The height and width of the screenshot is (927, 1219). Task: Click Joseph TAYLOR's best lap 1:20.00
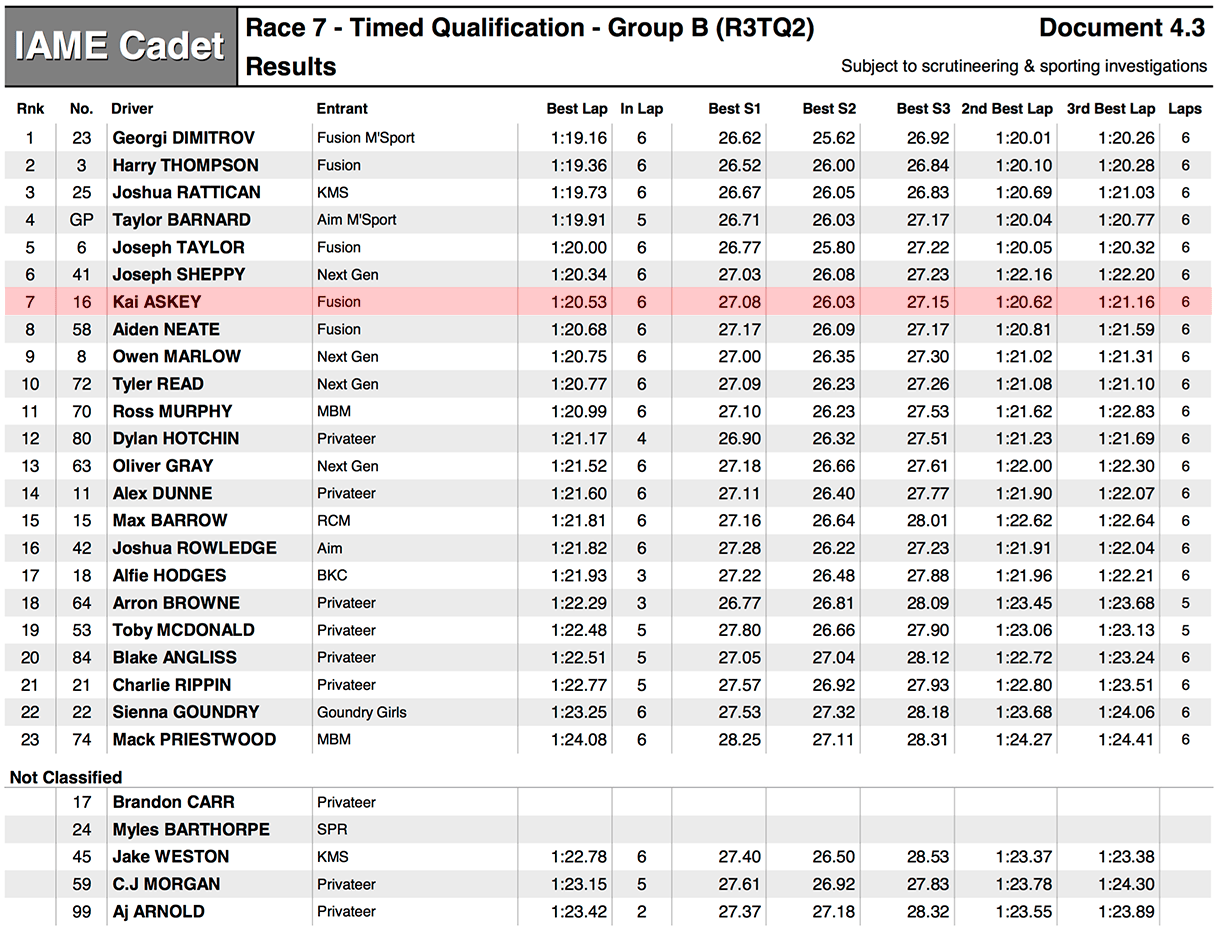coord(578,247)
